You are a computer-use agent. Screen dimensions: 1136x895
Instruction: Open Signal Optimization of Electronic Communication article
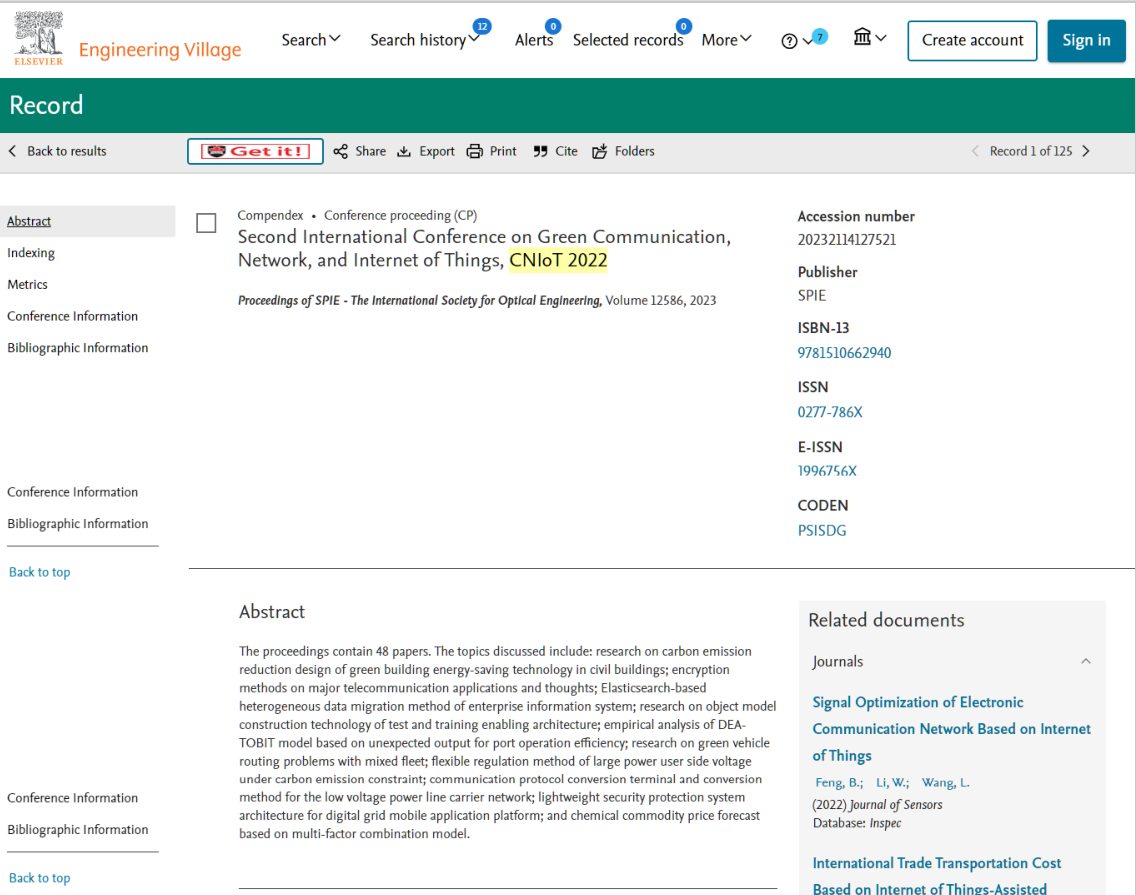coord(951,728)
